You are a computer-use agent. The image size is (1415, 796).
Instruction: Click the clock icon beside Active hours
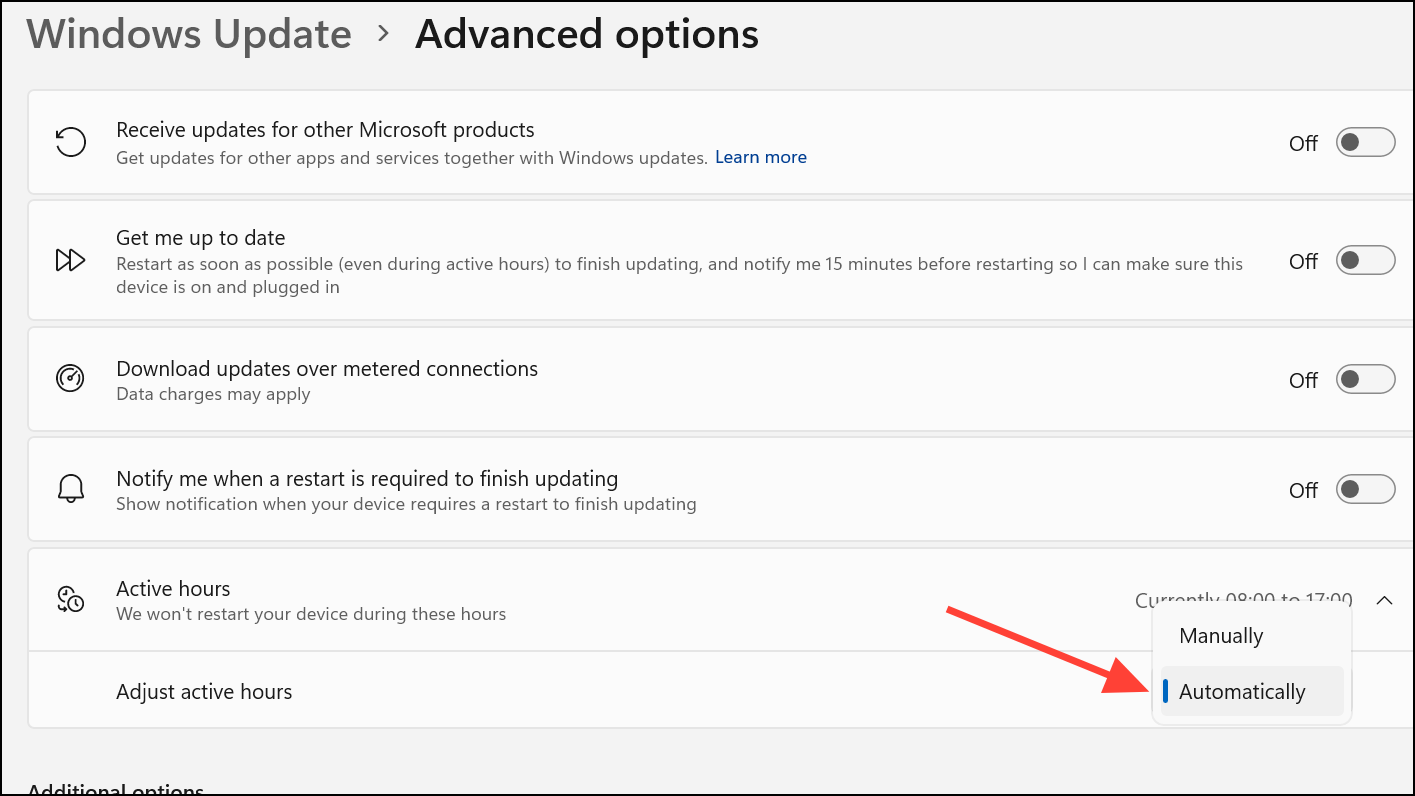coord(70,600)
